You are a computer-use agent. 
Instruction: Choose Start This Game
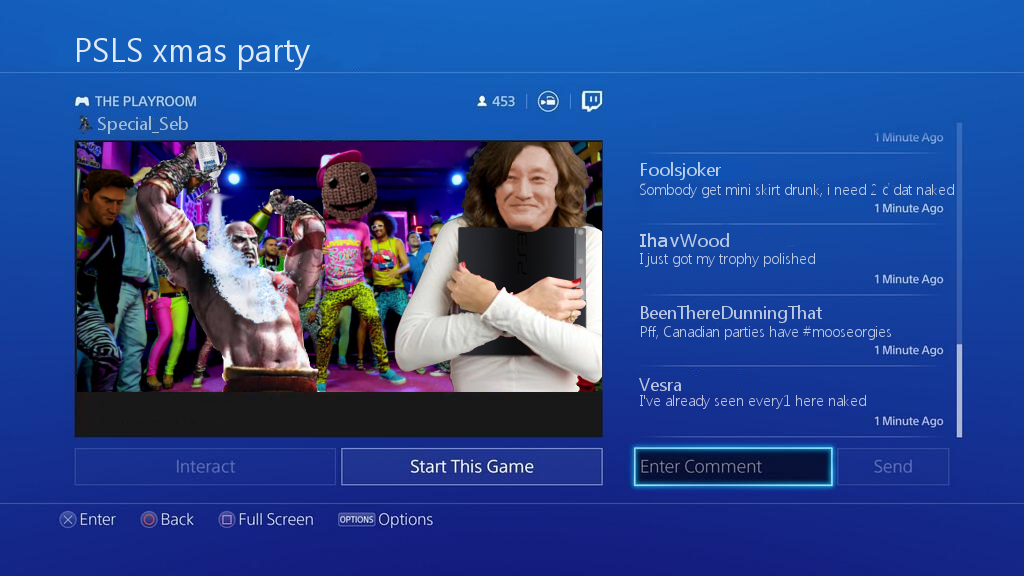(472, 466)
